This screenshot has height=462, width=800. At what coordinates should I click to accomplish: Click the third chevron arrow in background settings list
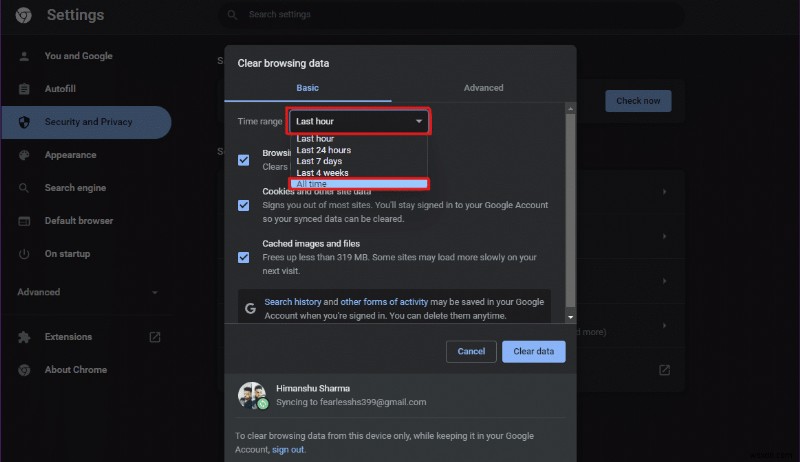click(x=664, y=281)
